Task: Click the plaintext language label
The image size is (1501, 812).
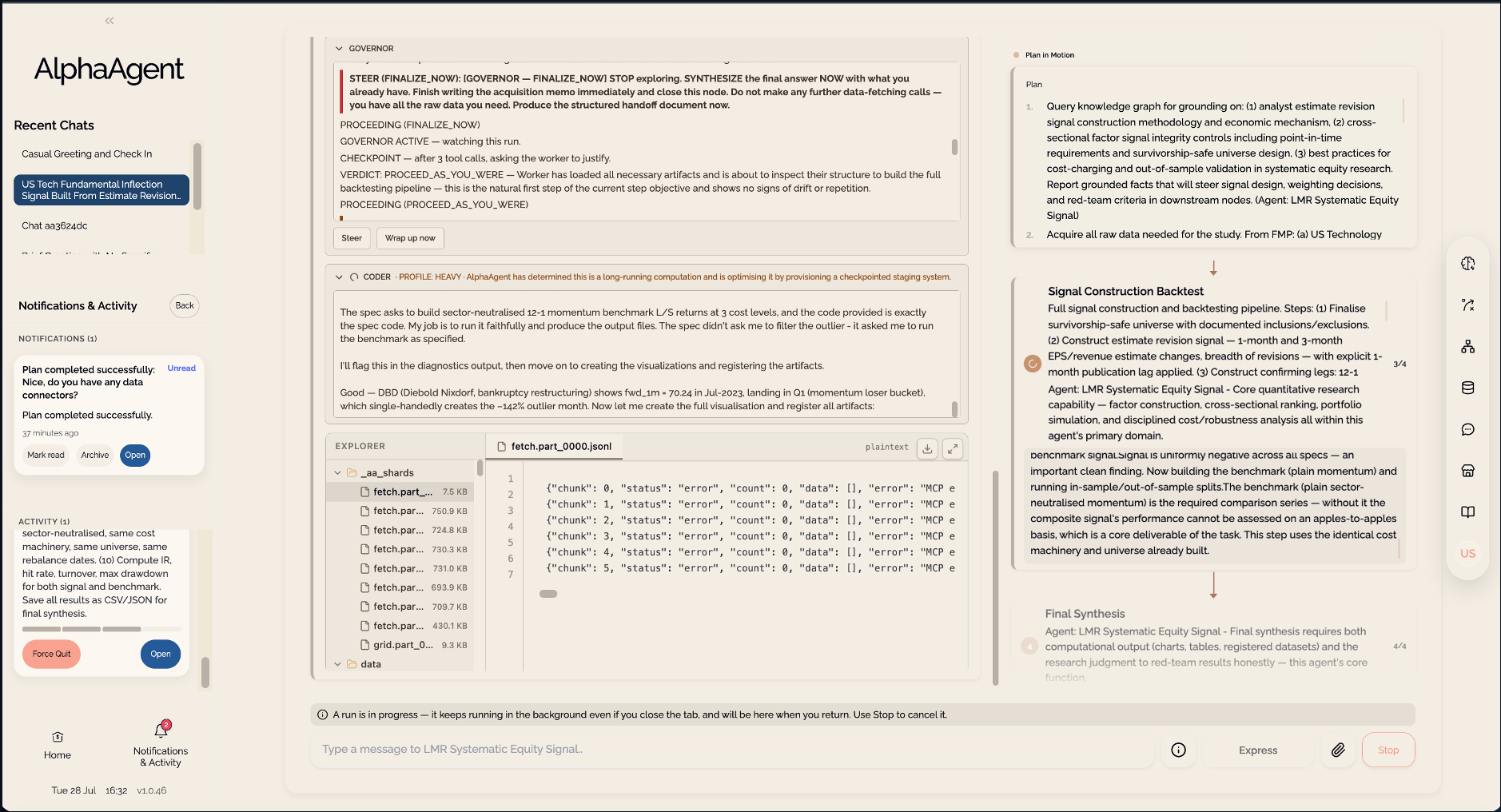Action: click(886, 448)
